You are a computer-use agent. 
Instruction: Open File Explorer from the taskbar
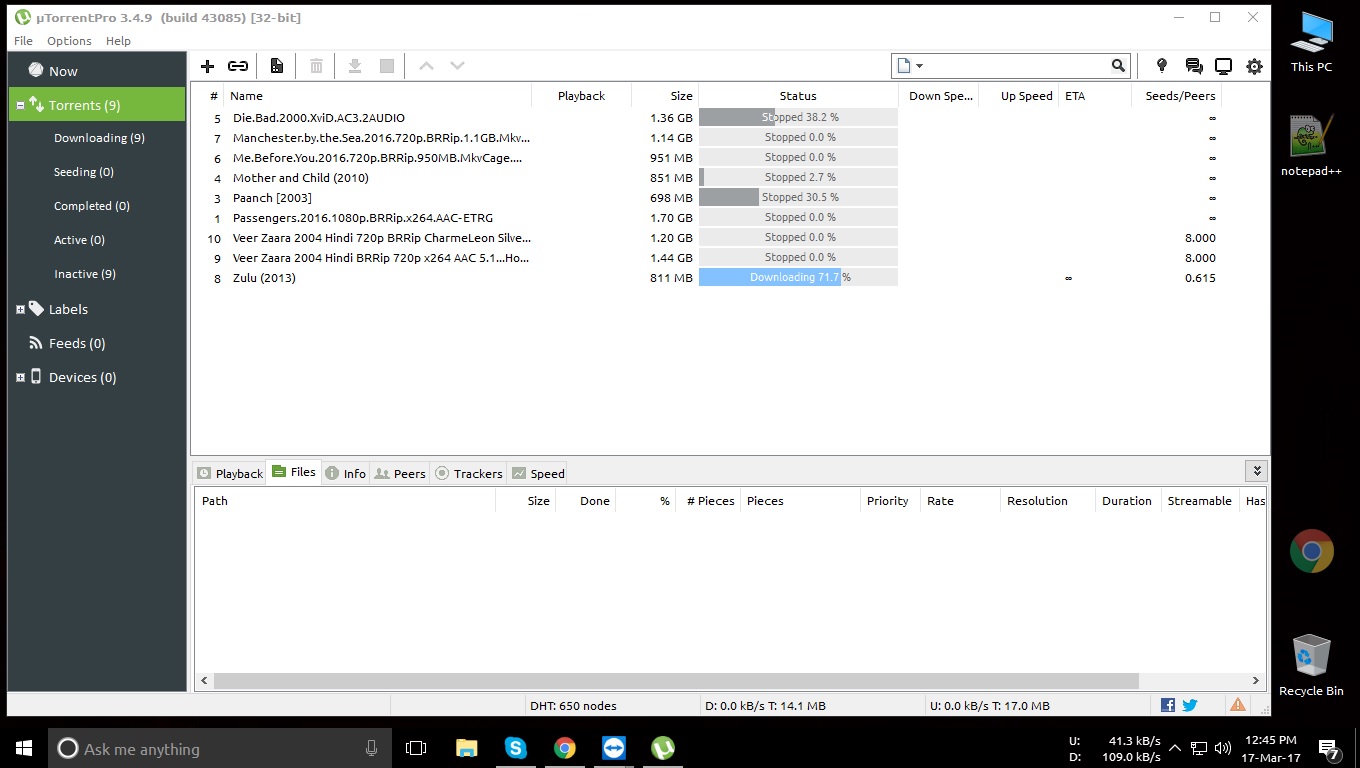(466, 748)
